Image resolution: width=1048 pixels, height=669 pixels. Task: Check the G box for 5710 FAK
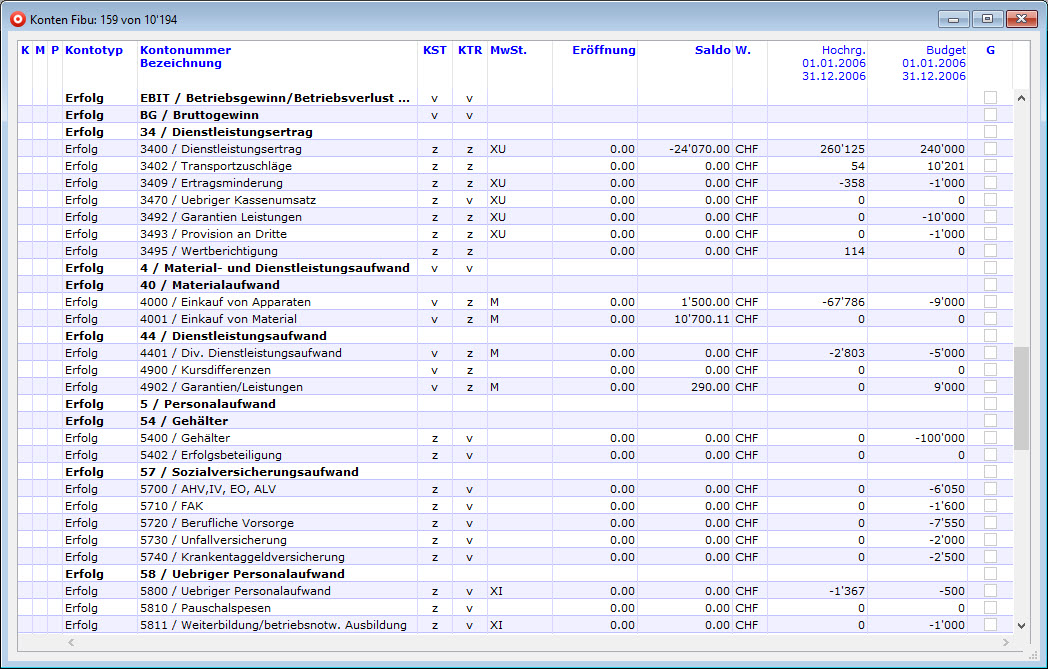[x=990, y=506]
